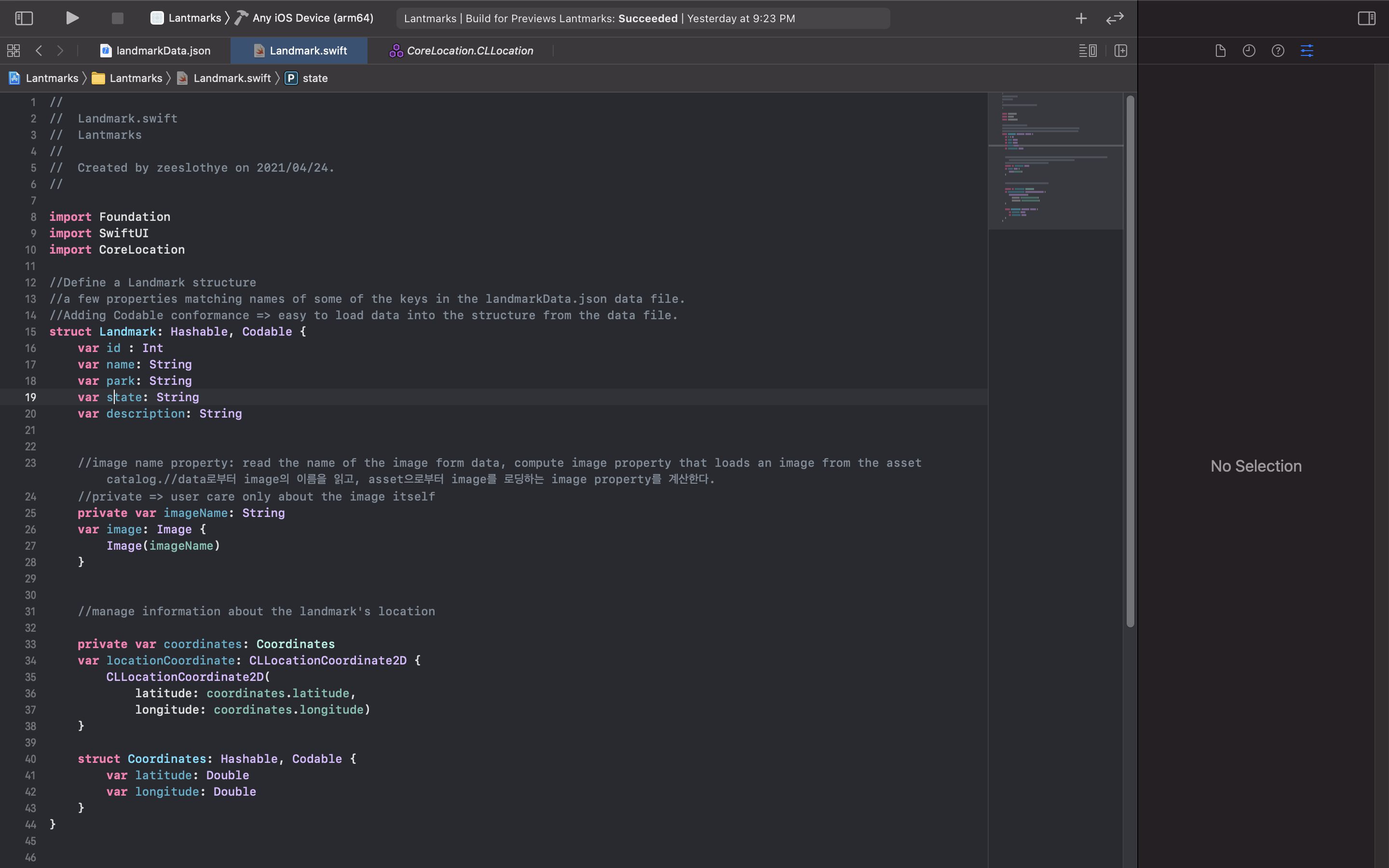Go forward in editor history
This screenshot has height=868, width=1389.
pos(60,51)
